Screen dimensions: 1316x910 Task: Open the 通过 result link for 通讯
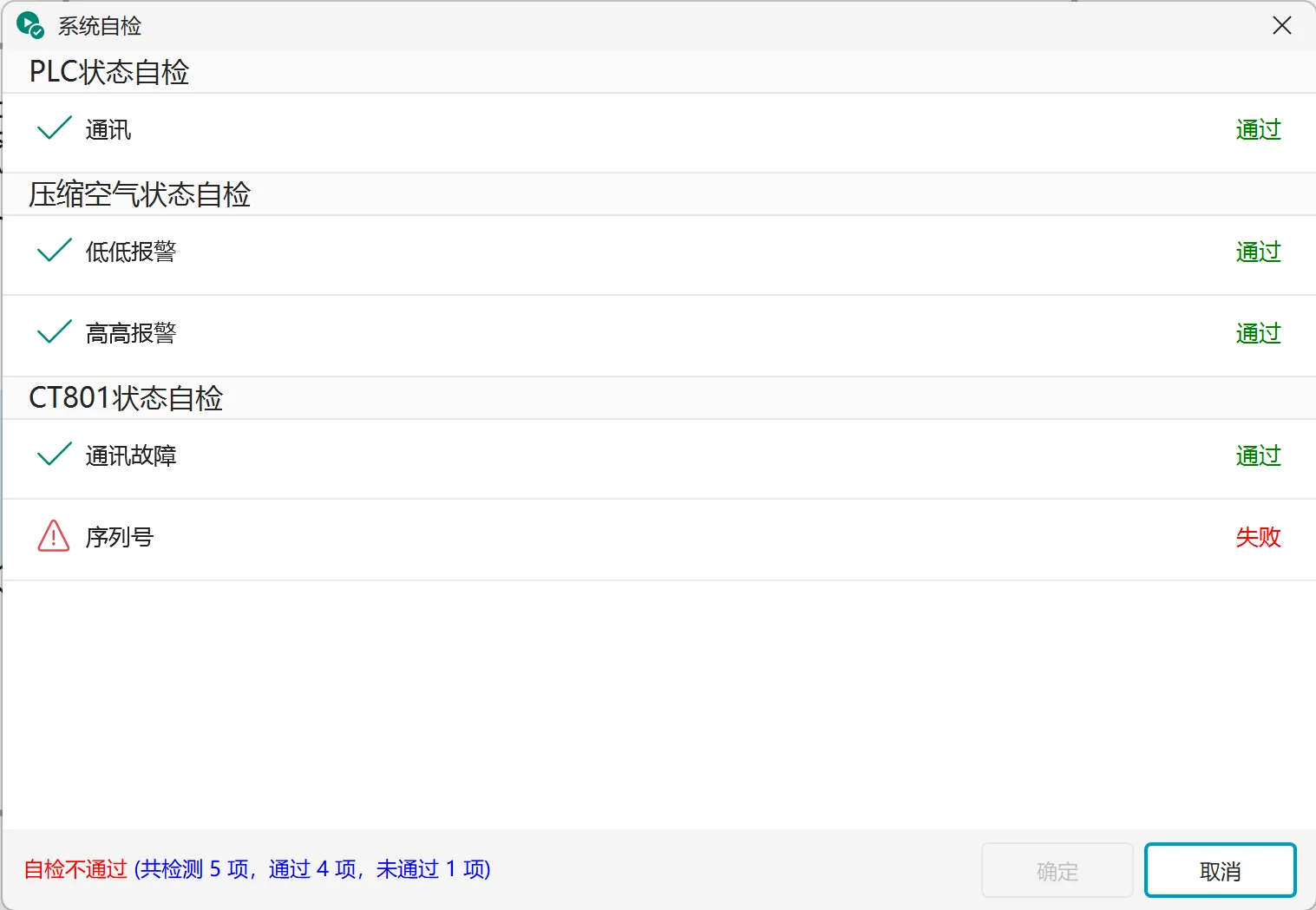click(1258, 129)
